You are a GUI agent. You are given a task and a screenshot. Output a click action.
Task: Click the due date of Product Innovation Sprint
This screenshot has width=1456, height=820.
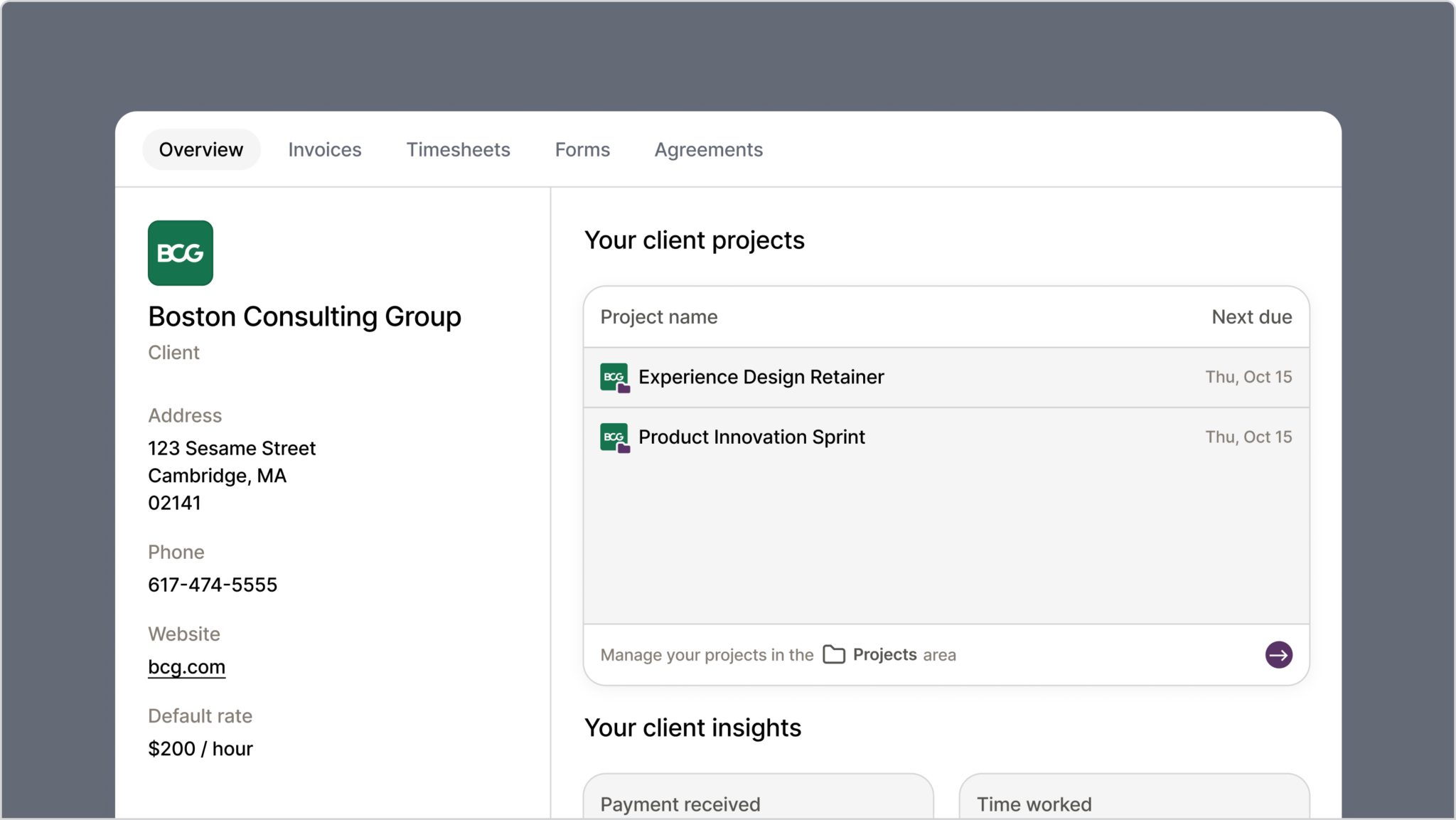[x=1248, y=437]
